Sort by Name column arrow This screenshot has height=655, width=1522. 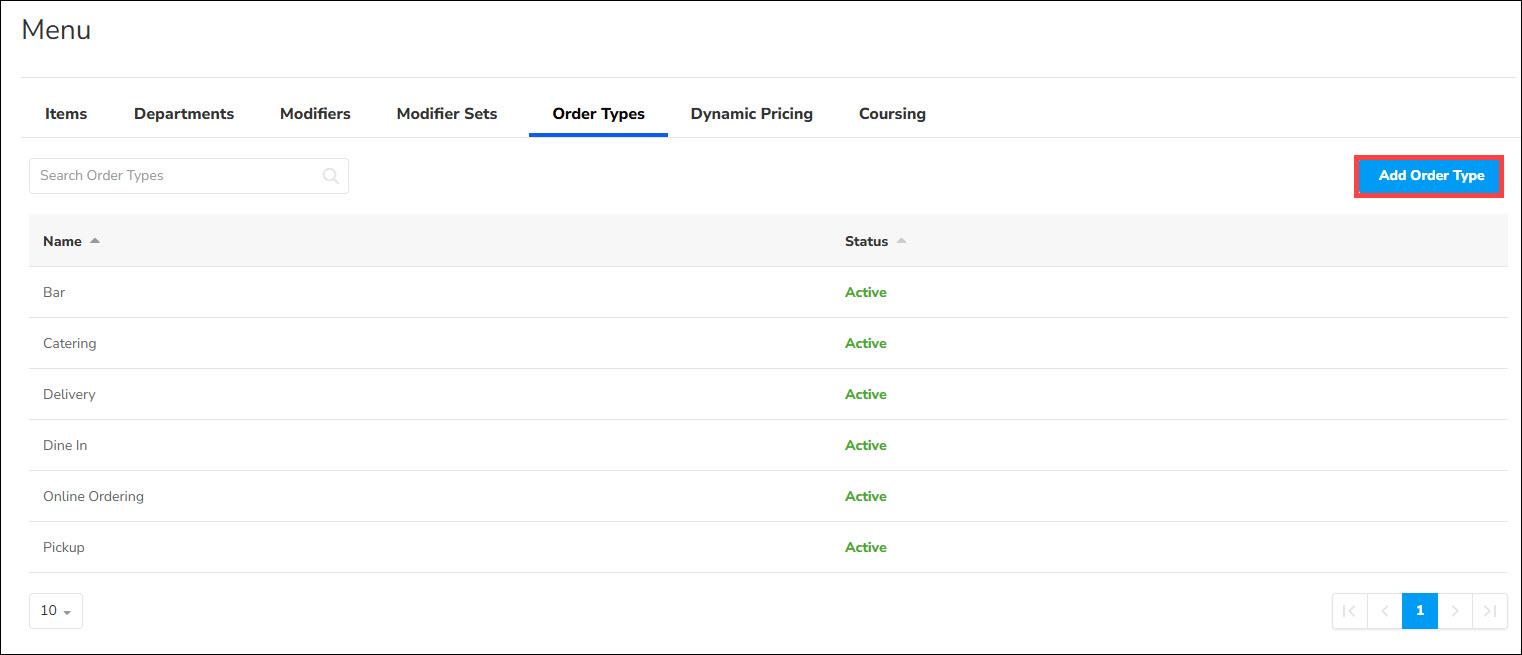[95, 241]
